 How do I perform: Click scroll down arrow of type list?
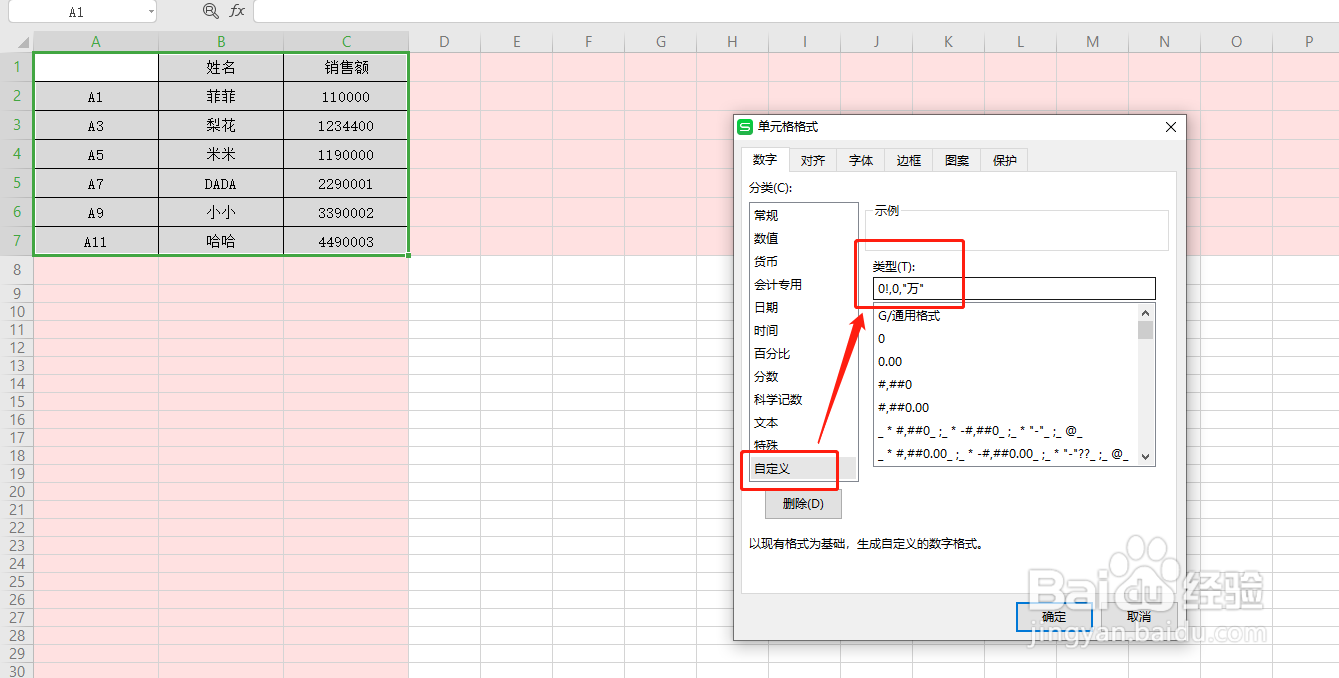[1146, 457]
